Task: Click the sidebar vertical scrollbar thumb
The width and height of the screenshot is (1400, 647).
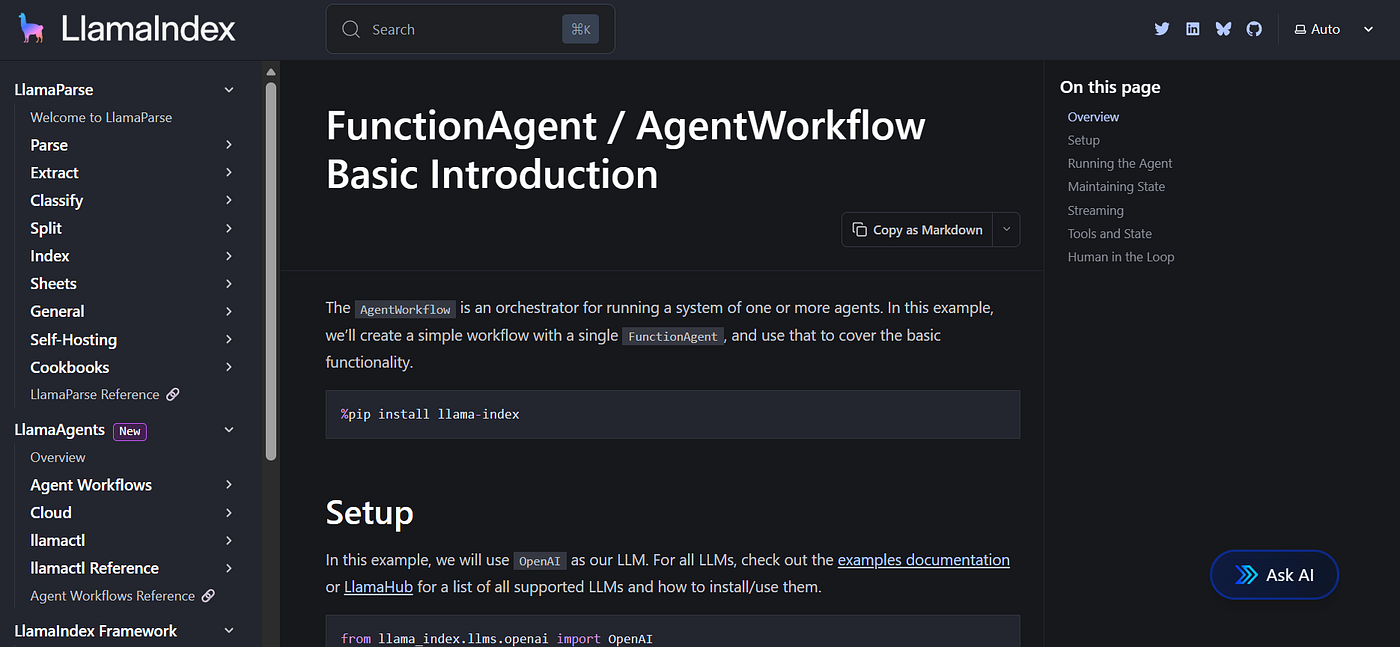Action: point(270,271)
